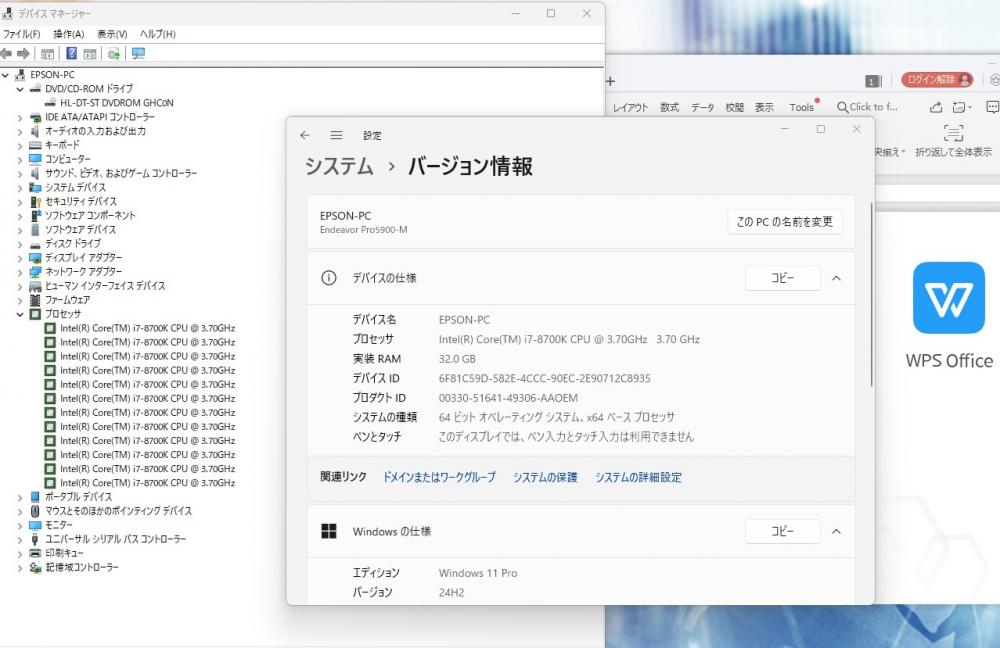
Task: Click the magnifier Click to find search in WPS
Action: [x=866, y=107]
